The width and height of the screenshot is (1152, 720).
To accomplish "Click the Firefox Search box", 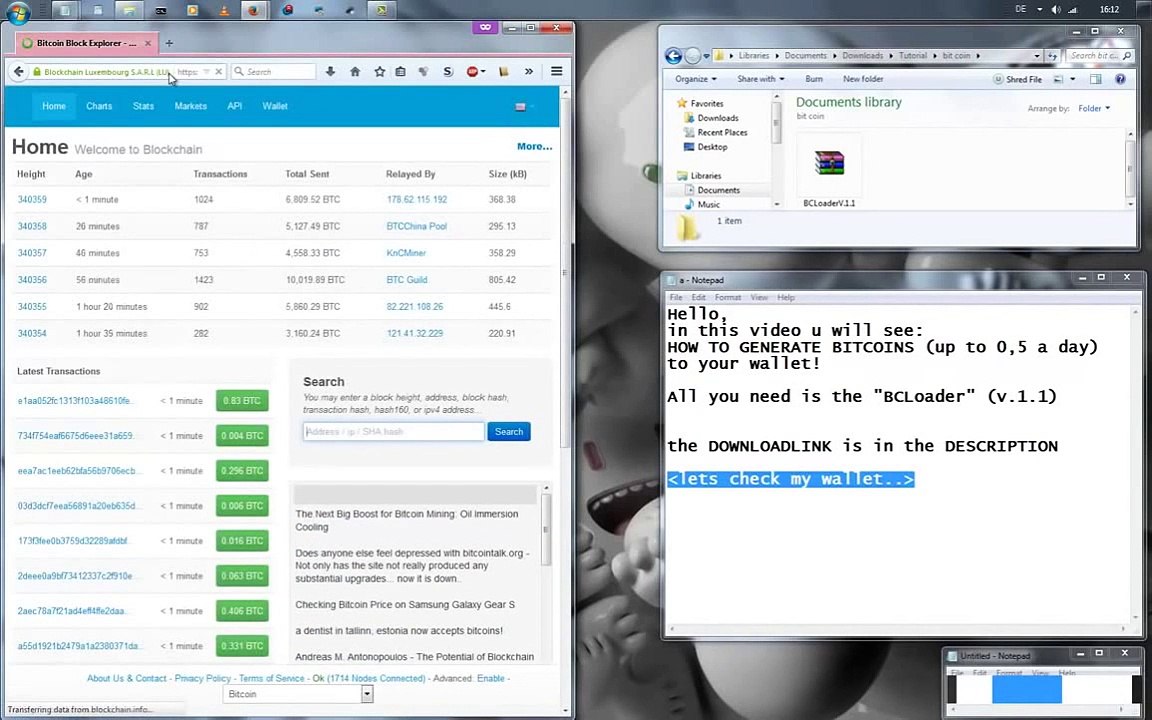I will [x=273, y=71].
